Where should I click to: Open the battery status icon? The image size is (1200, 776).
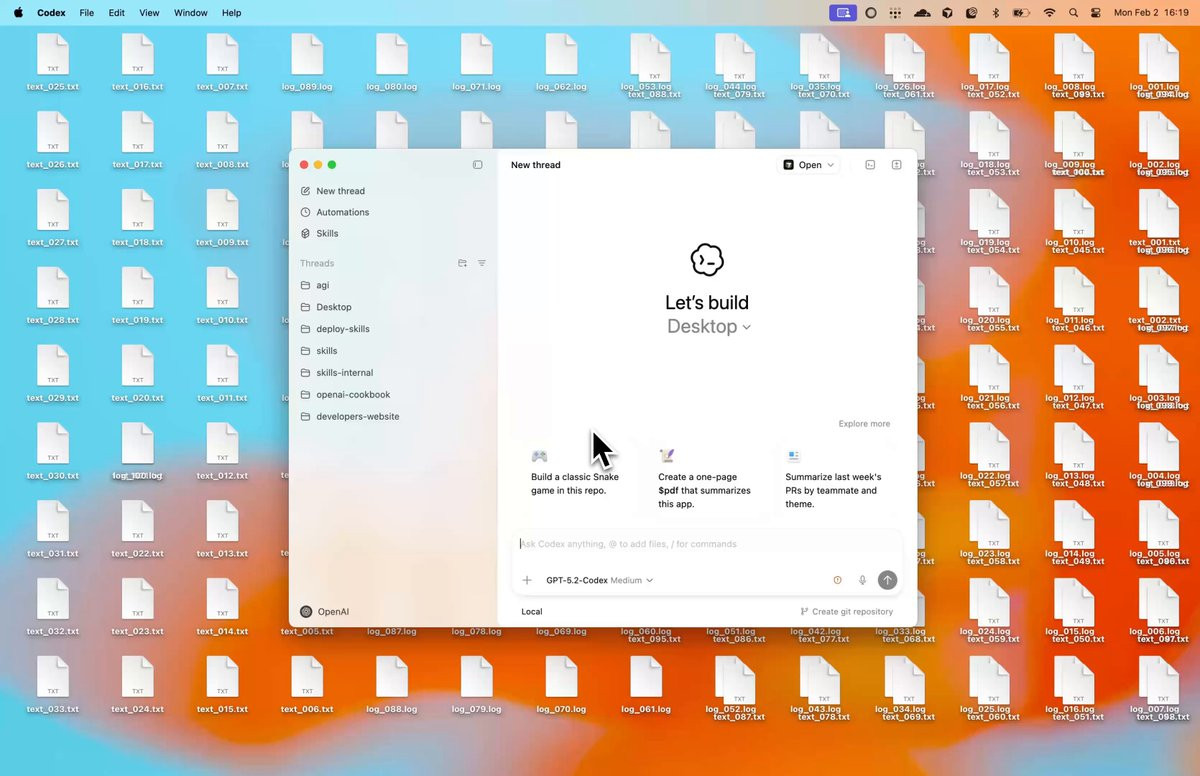coord(1021,13)
